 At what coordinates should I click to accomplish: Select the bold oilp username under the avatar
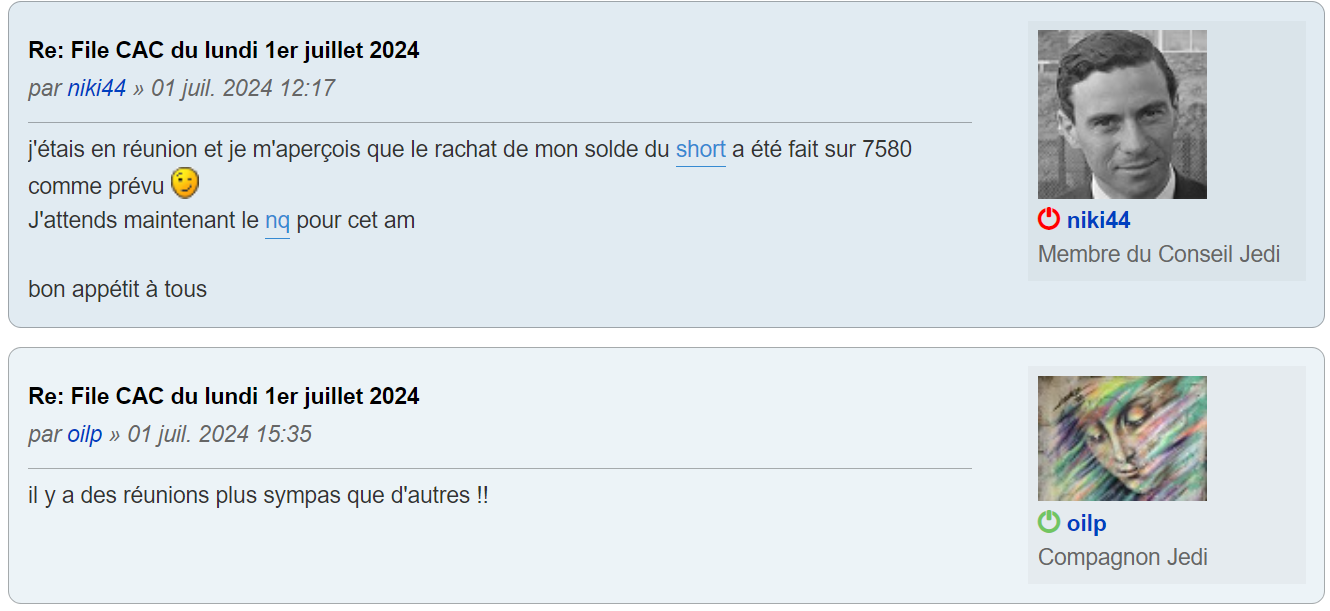coord(1087,523)
